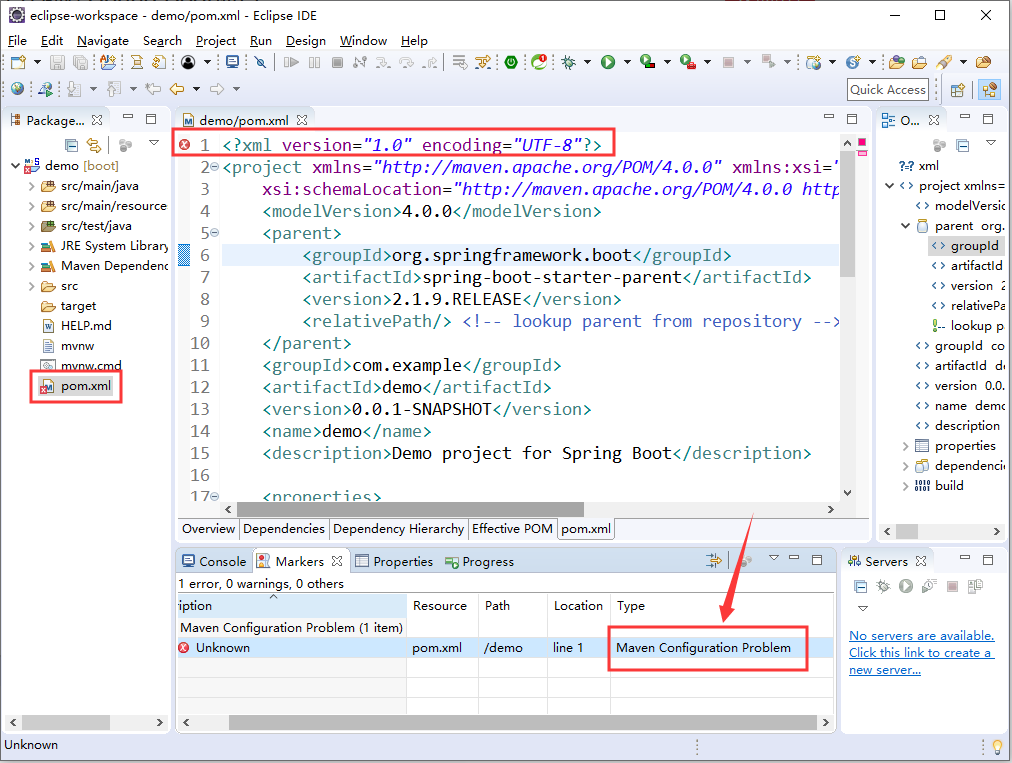
Task: Collapse All nodes in the Outline view
Action: (x=962, y=147)
